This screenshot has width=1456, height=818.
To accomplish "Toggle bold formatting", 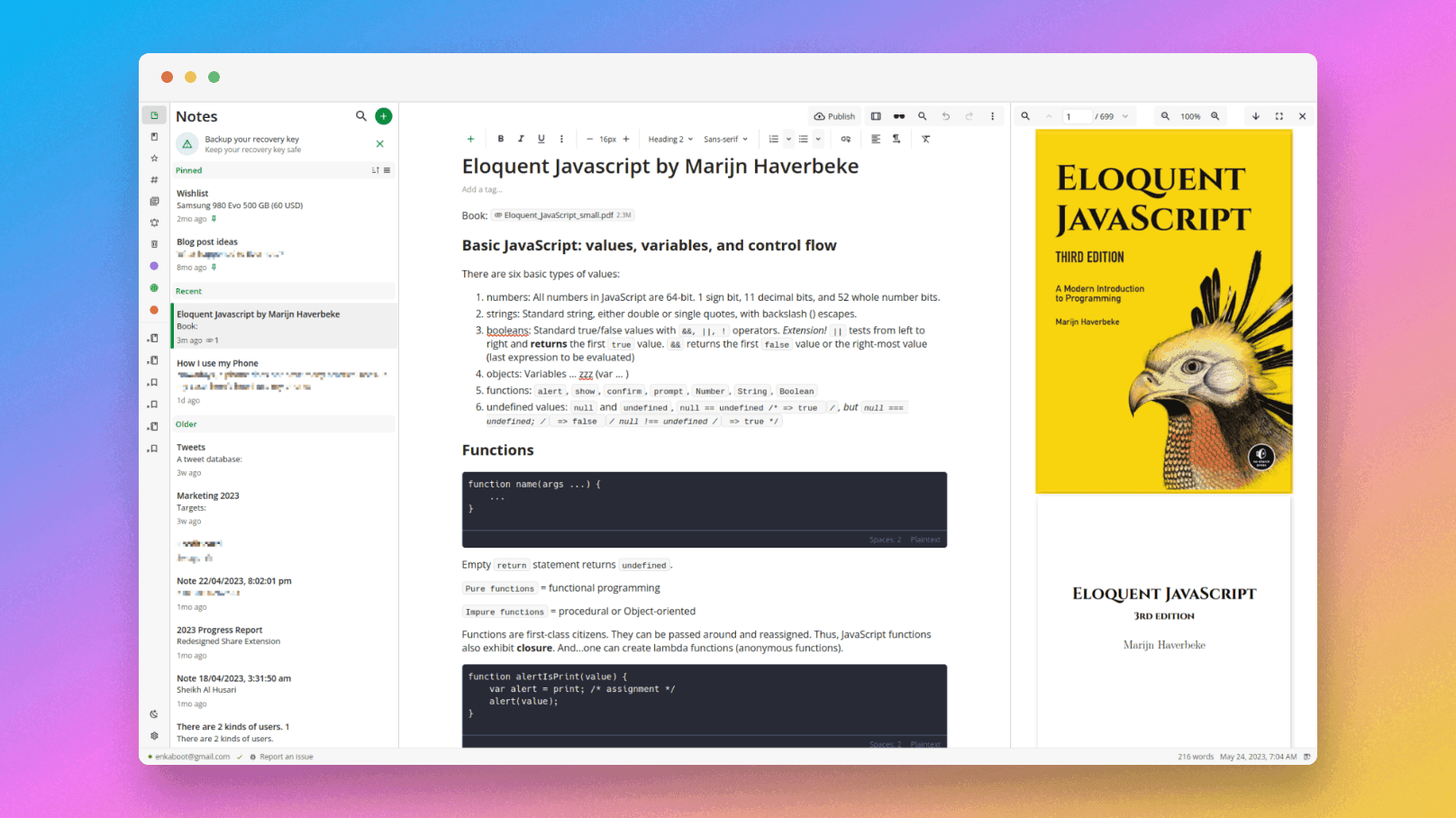I will 501,140.
